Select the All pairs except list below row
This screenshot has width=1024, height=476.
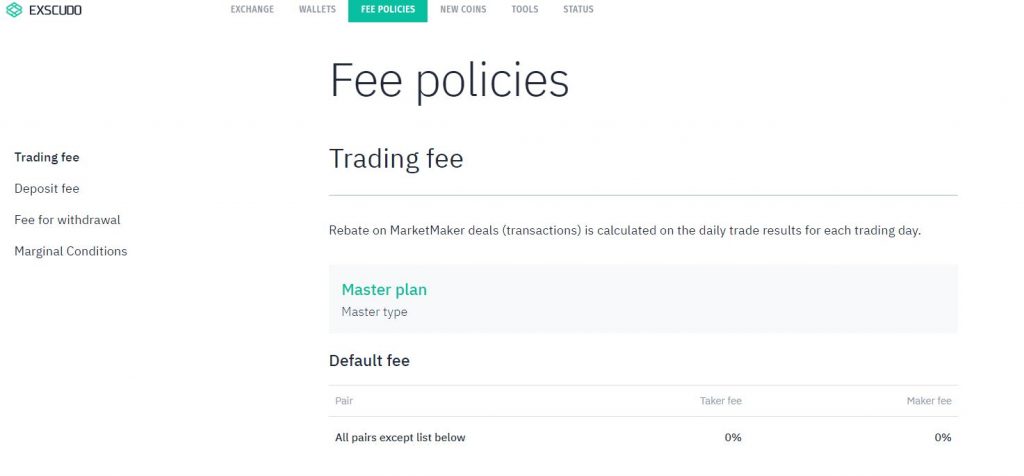tap(643, 437)
